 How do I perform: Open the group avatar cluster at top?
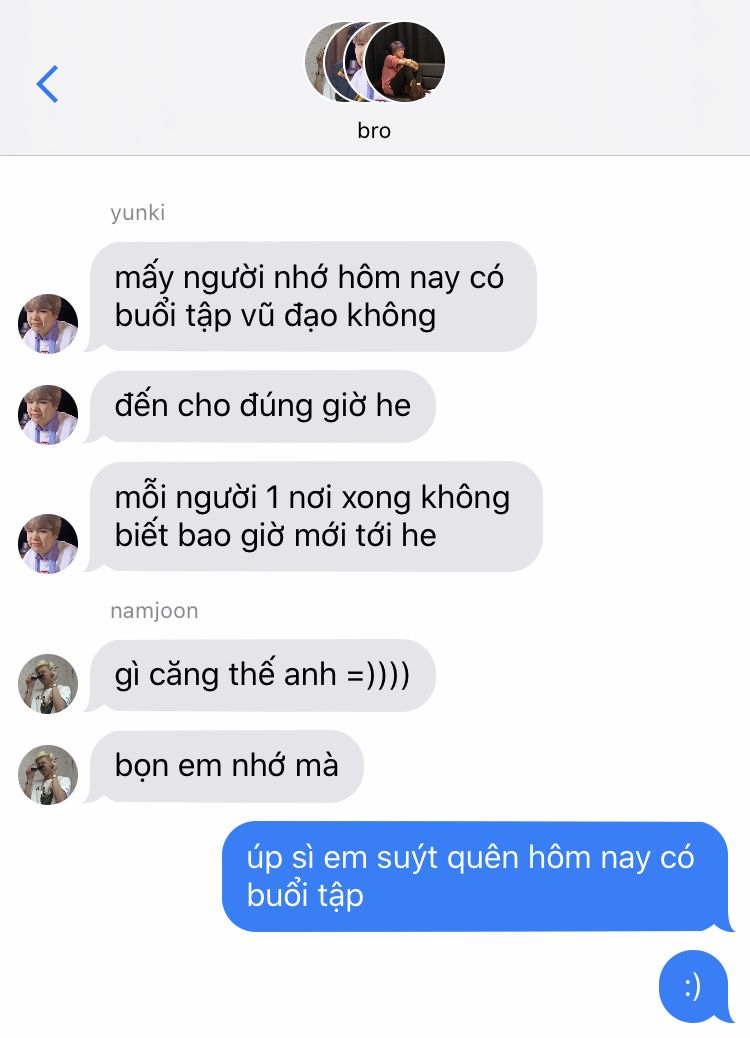375,62
